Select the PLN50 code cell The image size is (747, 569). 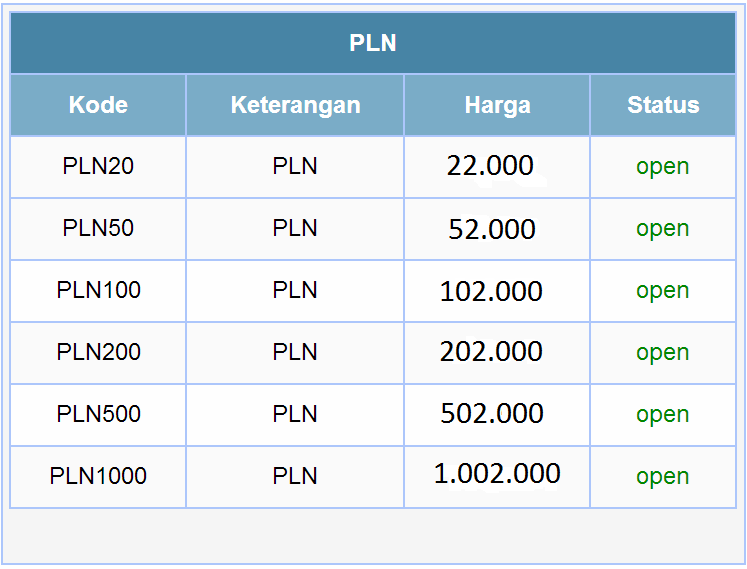coord(98,229)
